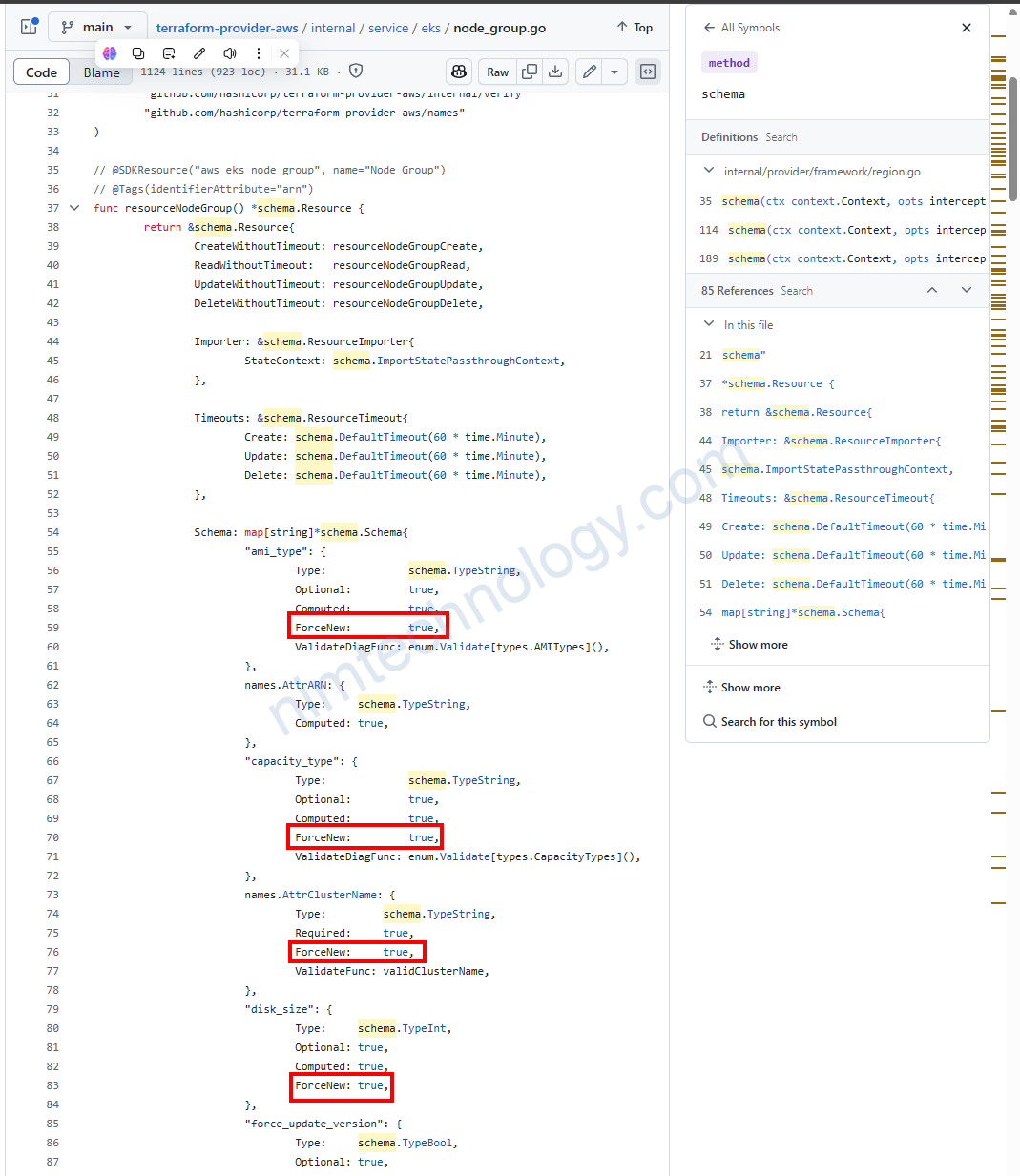Image resolution: width=1020 pixels, height=1176 pixels.
Task: Collapse the 'In this file' references
Action: 709,324
